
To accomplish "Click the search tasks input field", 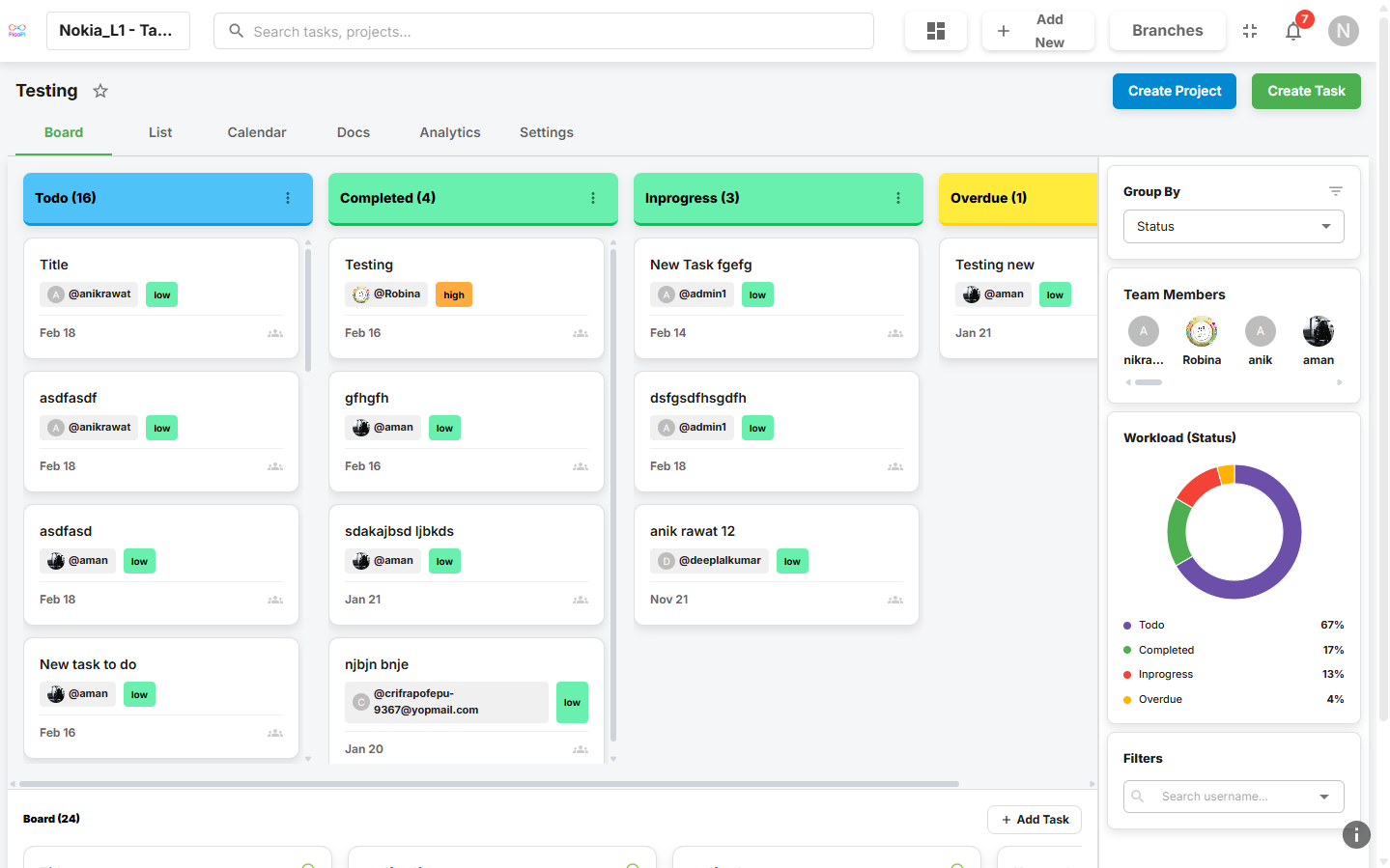I will click(x=543, y=31).
